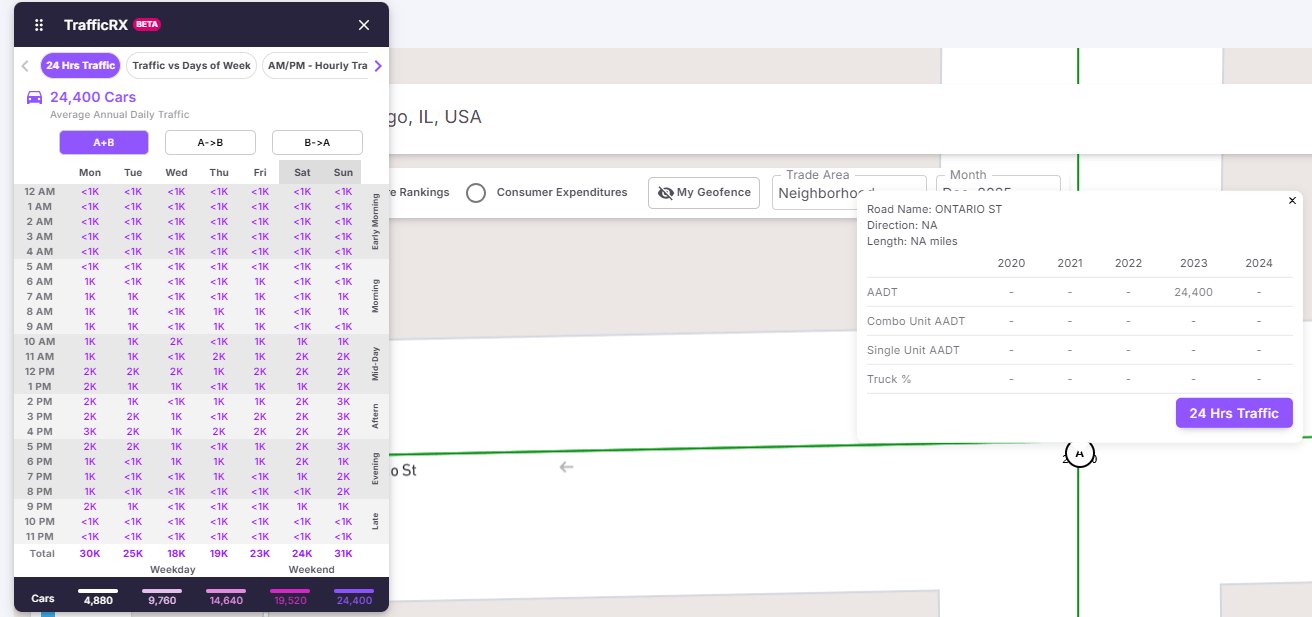Click the 4 PM row label
Screen dimensions: 1312x617
click(41, 431)
